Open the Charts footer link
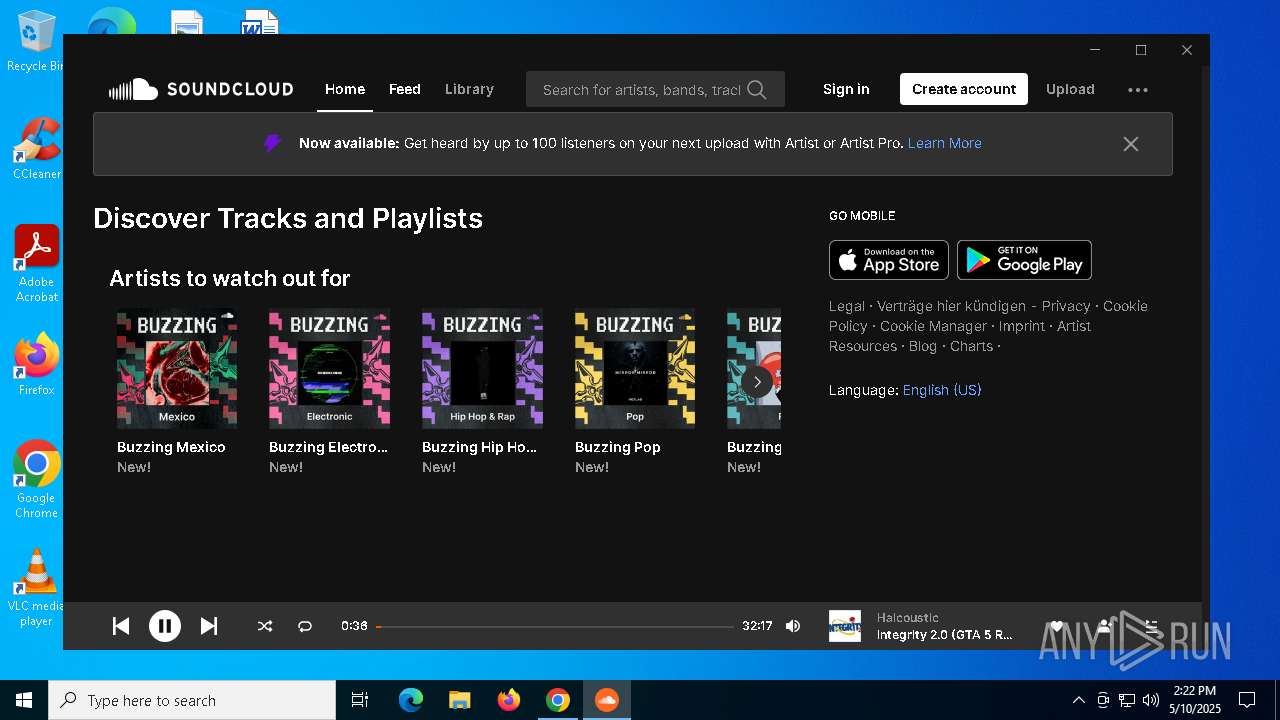Viewport: 1280px width, 720px height. 972,346
